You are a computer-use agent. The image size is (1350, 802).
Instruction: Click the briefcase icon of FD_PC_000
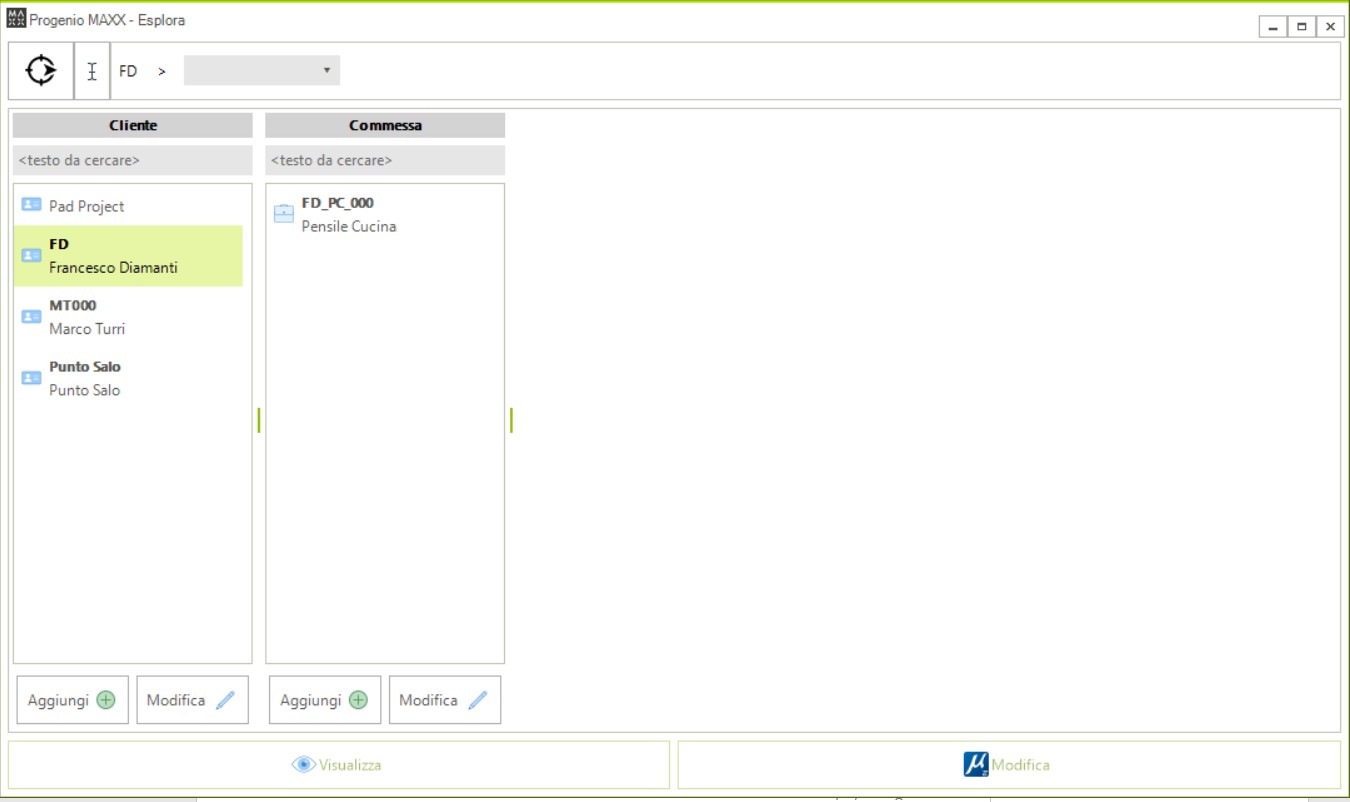coord(284,213)
